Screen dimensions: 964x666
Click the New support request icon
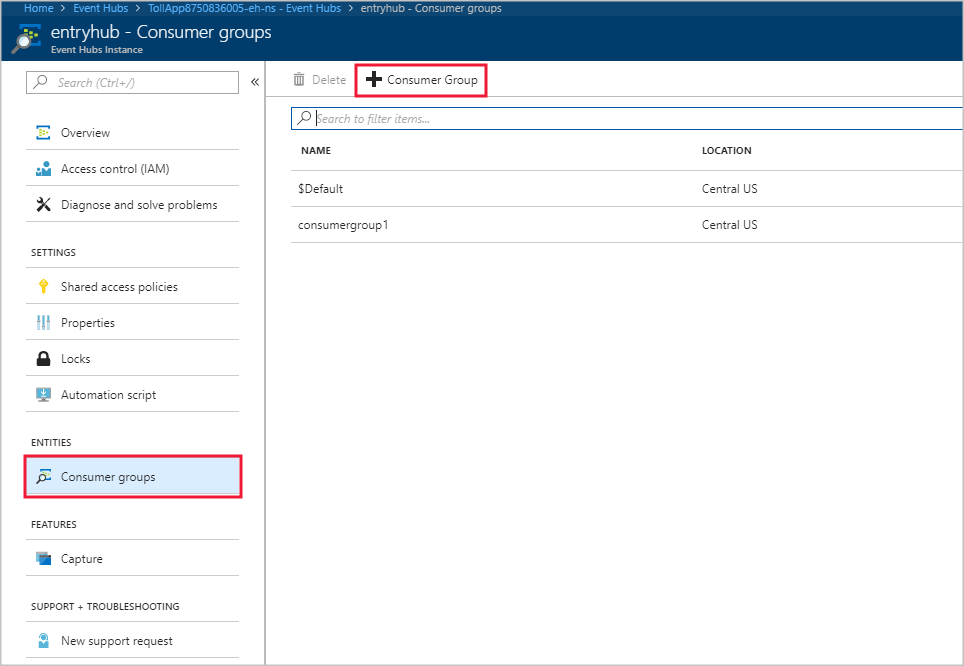tap(43, 640)
